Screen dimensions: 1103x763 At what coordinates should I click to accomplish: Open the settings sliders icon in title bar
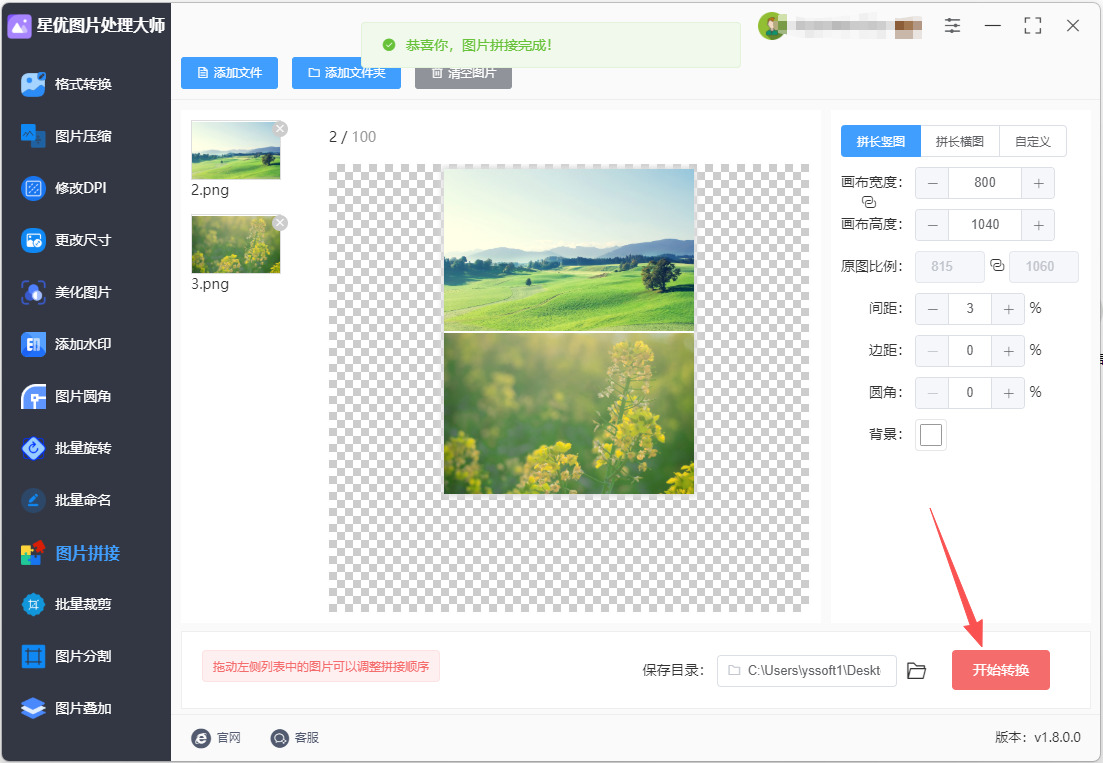952,26
